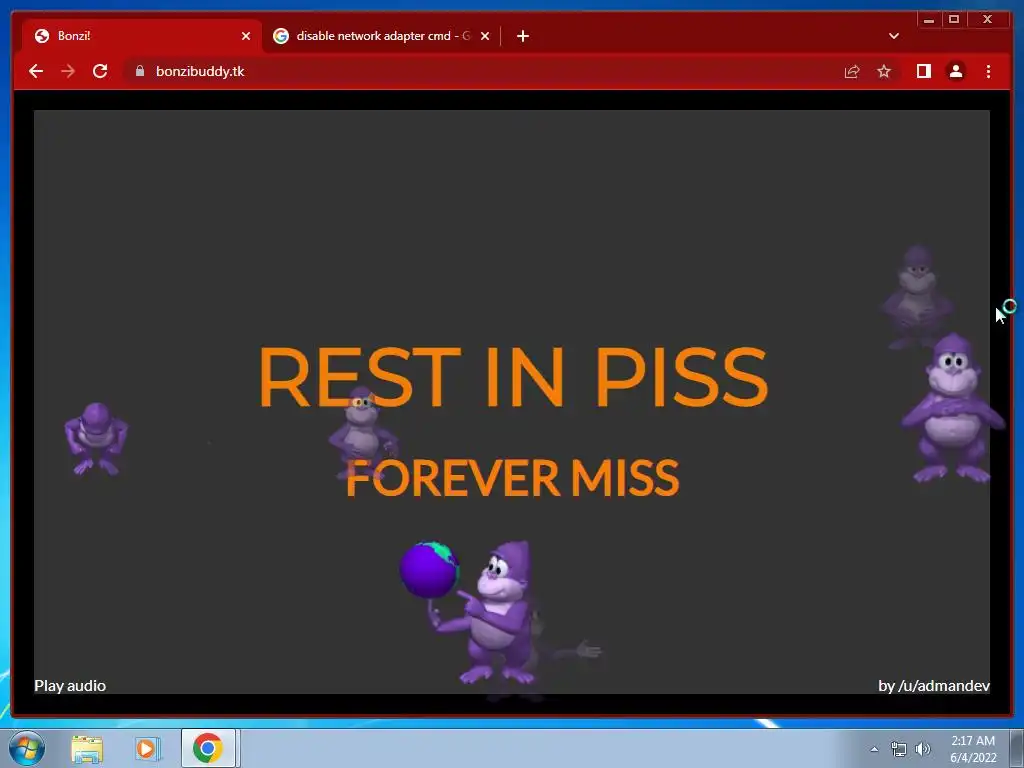This screenshot has width=1024, height=768.
Task: Open network status tray icon
Action: tap(899, 749)
